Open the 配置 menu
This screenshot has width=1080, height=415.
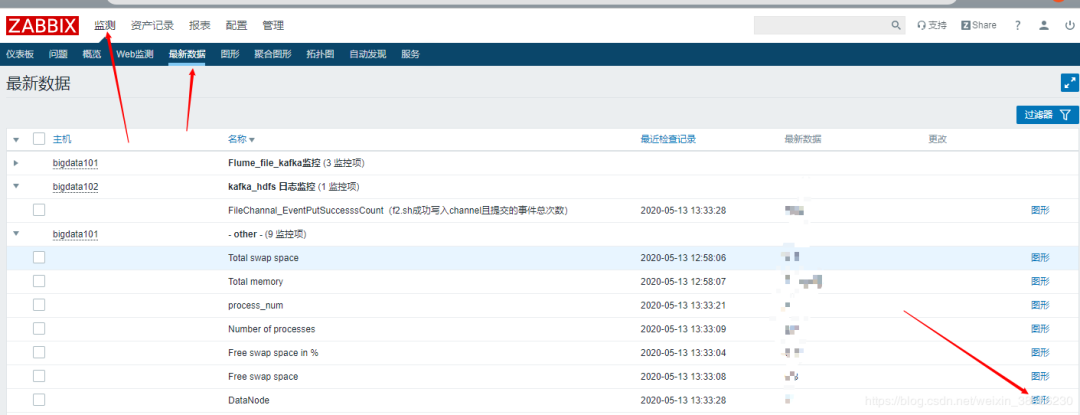click(x=236, y=25)
